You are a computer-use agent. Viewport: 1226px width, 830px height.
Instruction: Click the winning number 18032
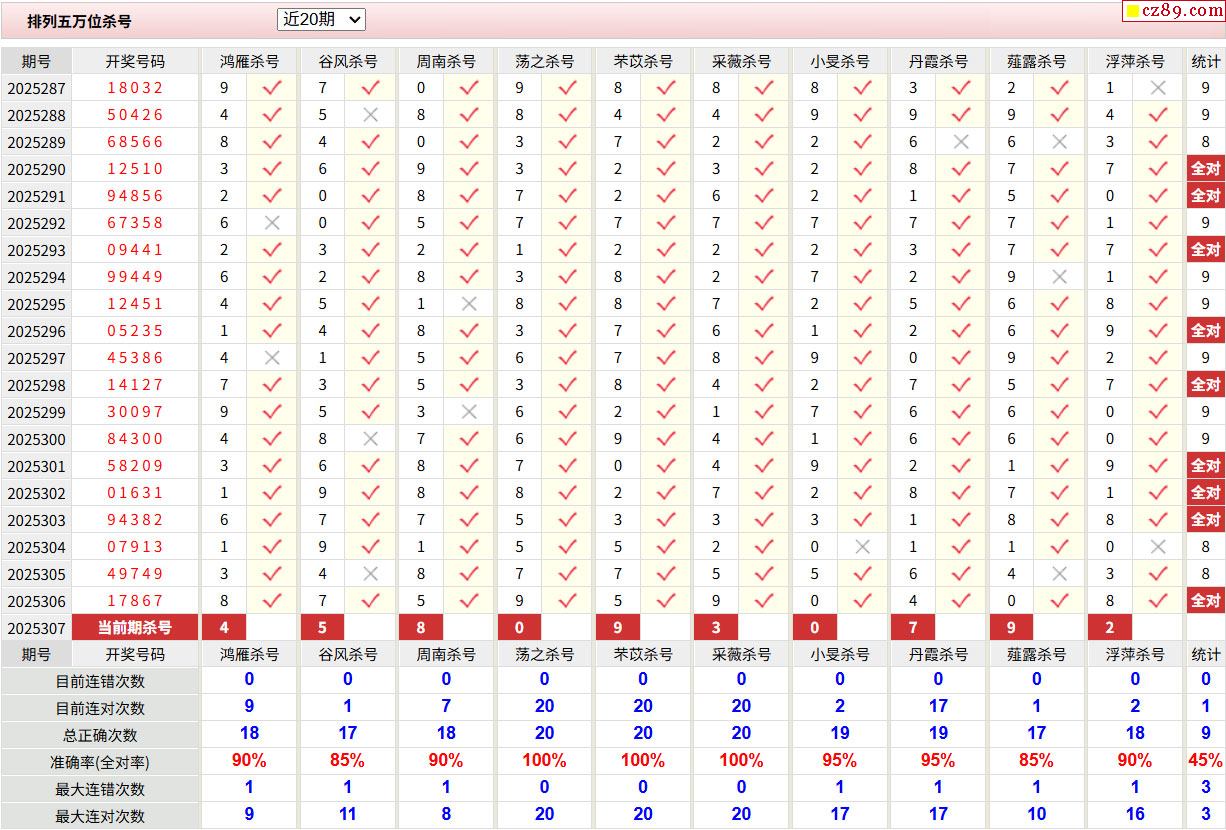(135, 88)
